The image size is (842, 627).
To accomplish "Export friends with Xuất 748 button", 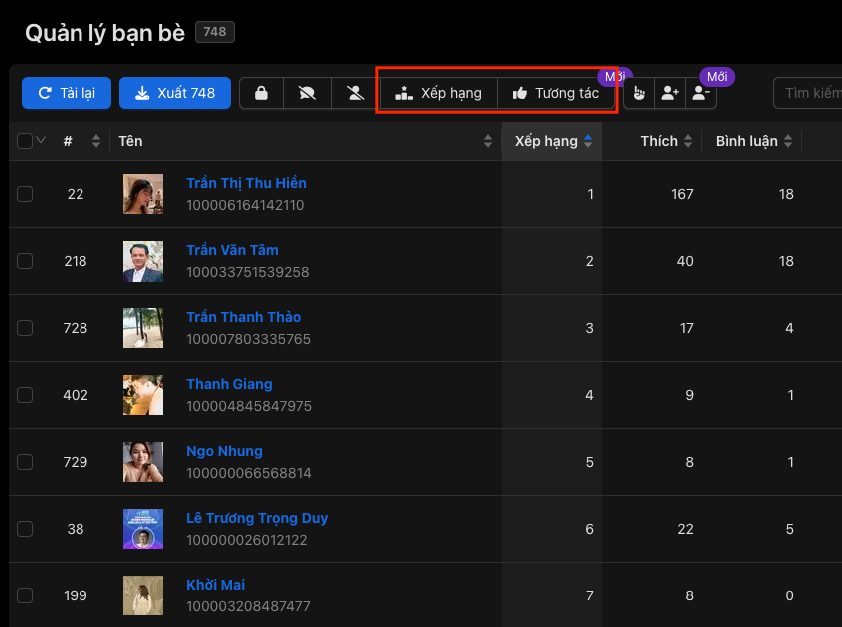I will coord(175,93).
